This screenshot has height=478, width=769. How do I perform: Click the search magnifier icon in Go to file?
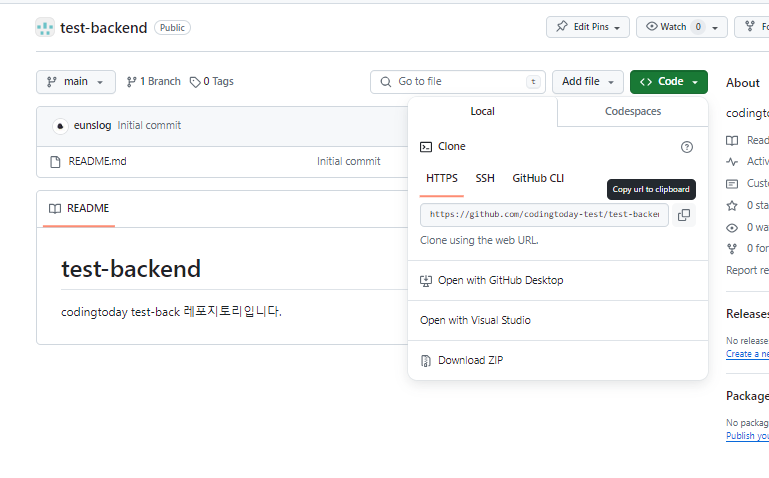pyautogui.click(x=386, y=82)
